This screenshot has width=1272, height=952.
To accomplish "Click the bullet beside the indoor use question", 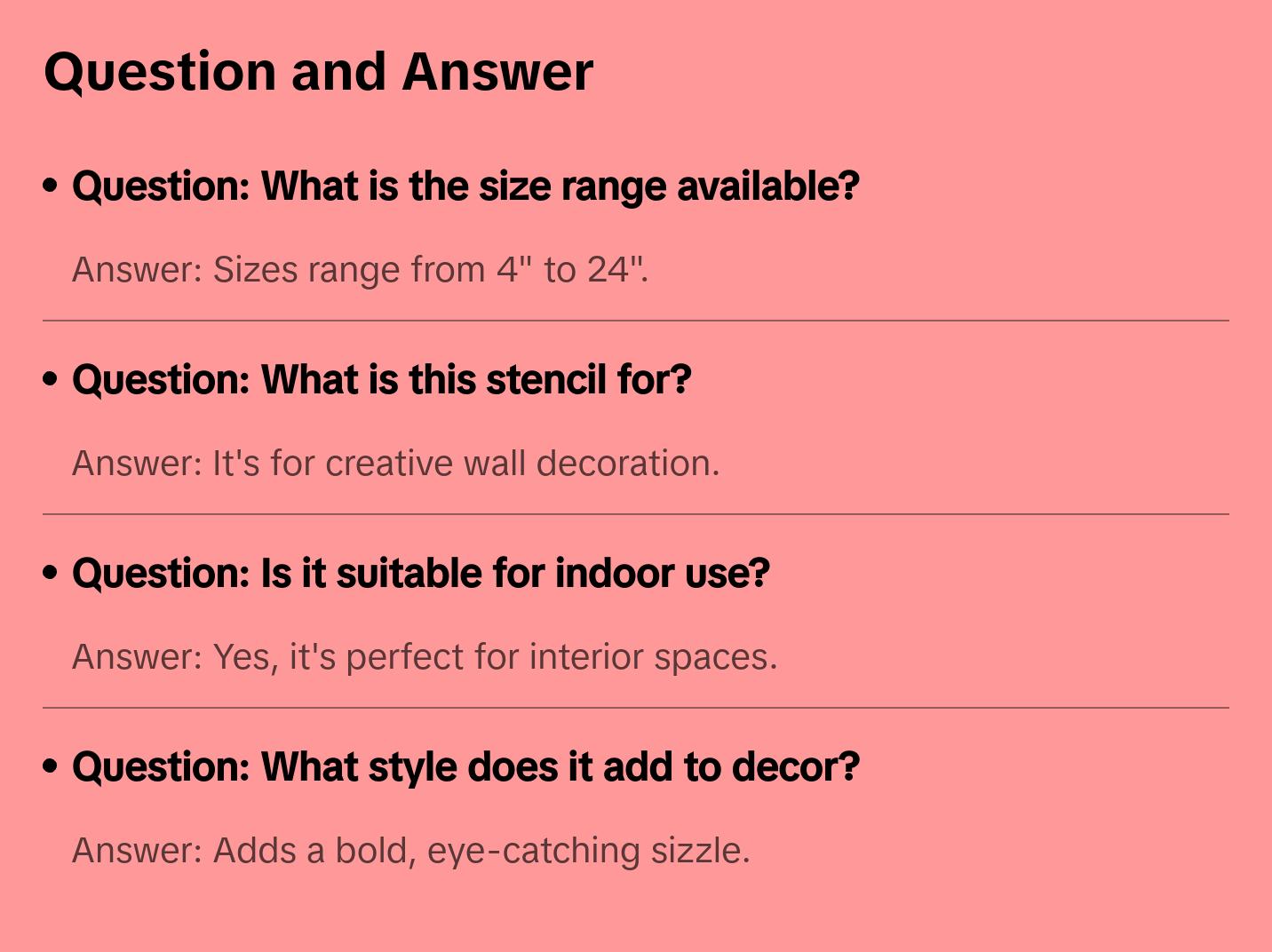I will pos(51,573).
